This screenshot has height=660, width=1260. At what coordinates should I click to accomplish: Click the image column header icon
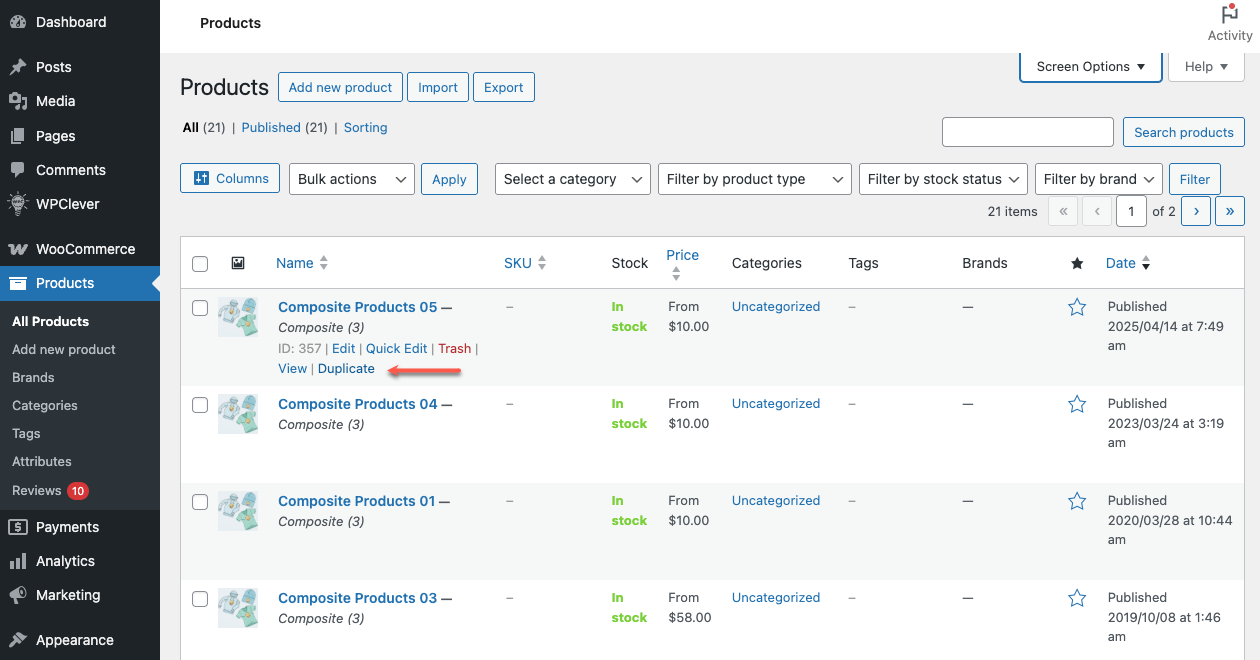click(x=238, y=263)
